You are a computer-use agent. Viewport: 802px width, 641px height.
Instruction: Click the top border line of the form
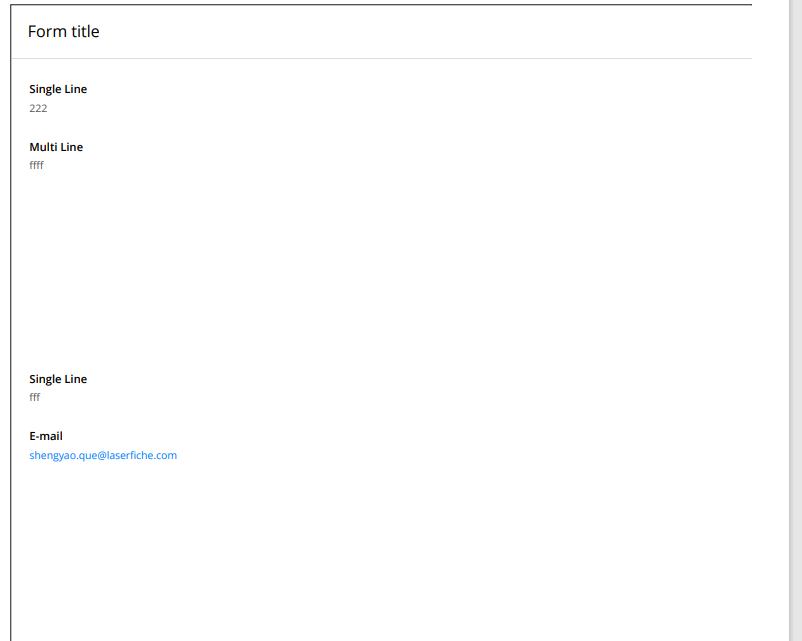click(381, 5)
